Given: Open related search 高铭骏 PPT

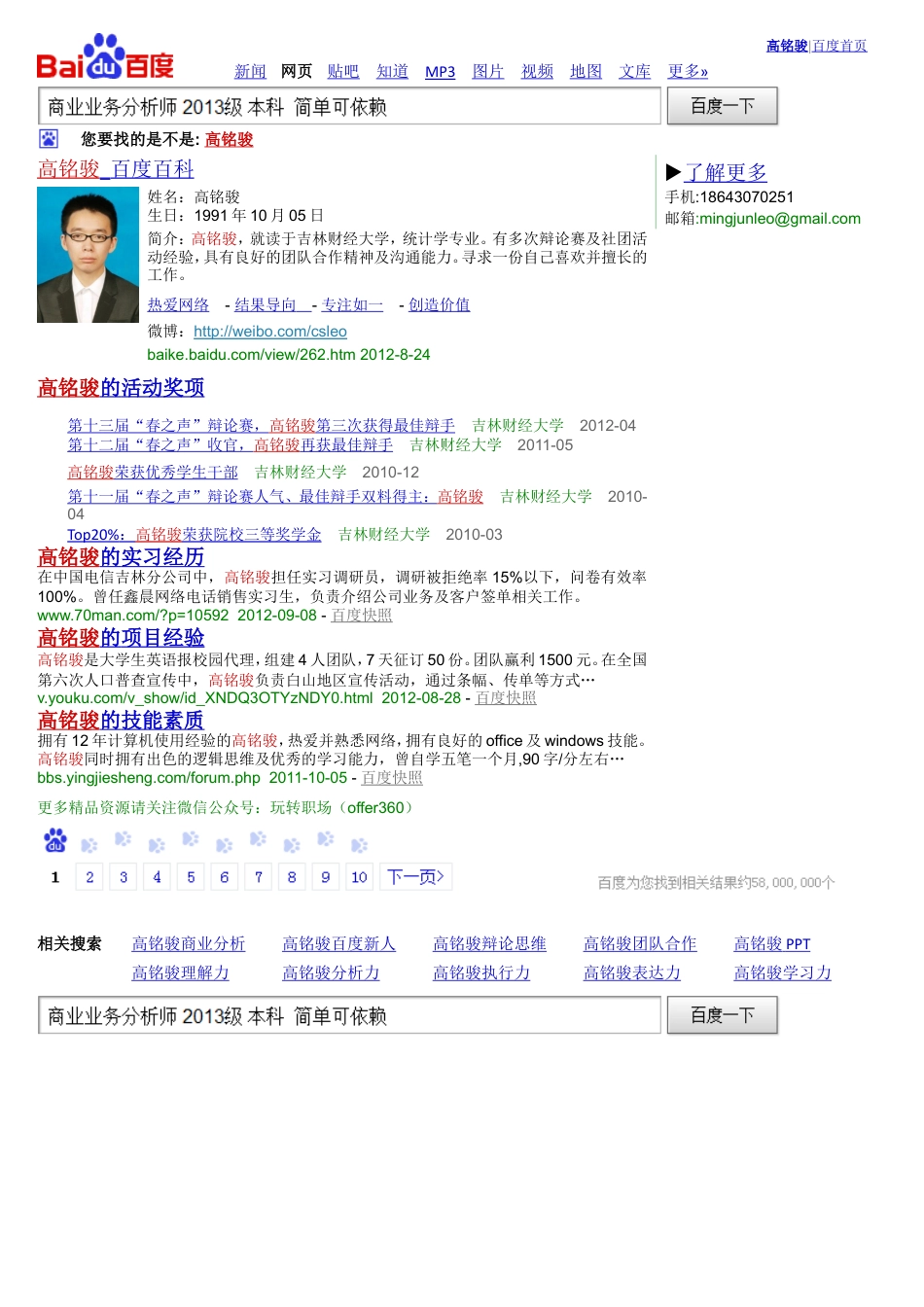Looking at the screenshot, I should click(772, 943).
